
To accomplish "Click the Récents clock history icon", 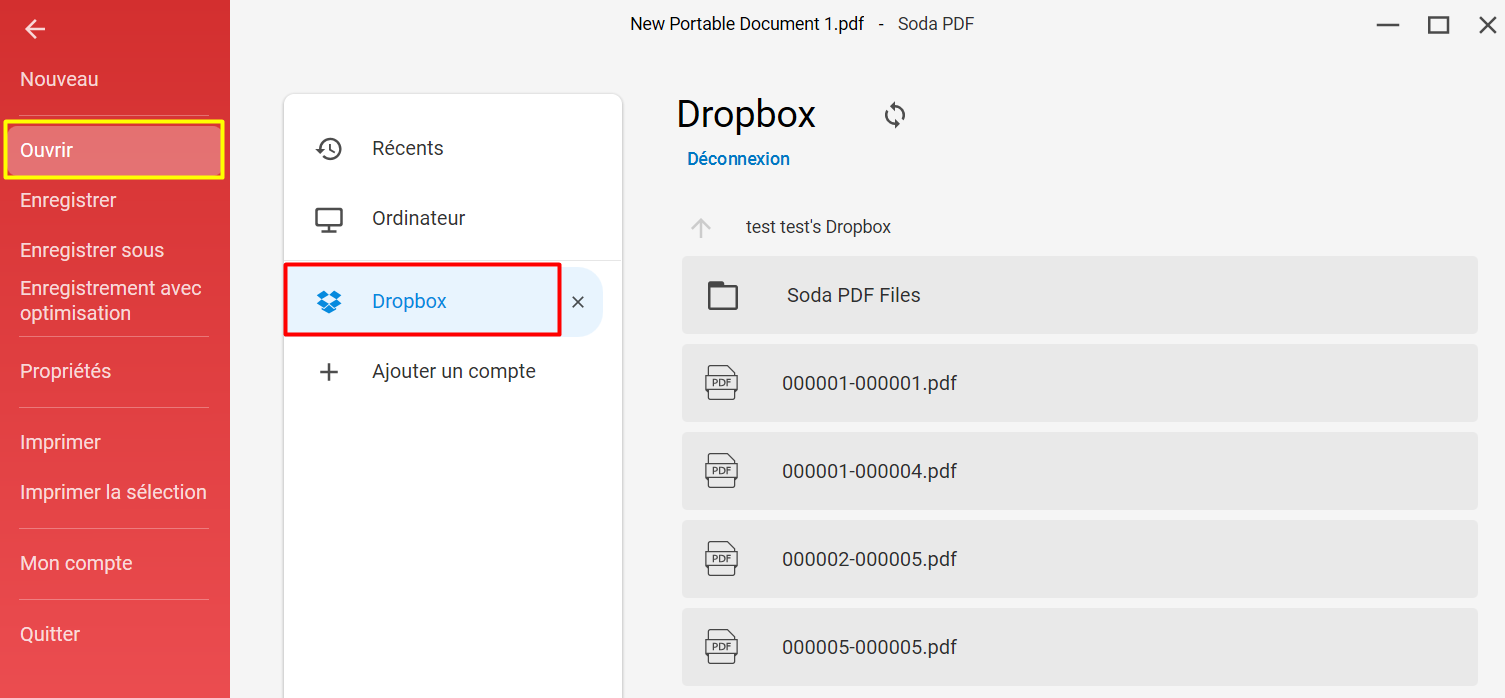I will click(329, 149).
